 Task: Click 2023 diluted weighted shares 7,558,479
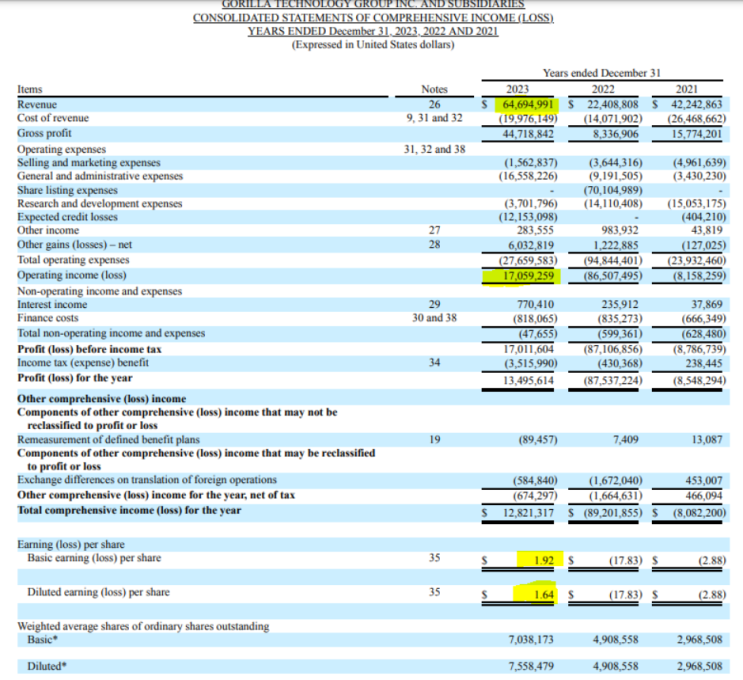click(x=531, y=666)
